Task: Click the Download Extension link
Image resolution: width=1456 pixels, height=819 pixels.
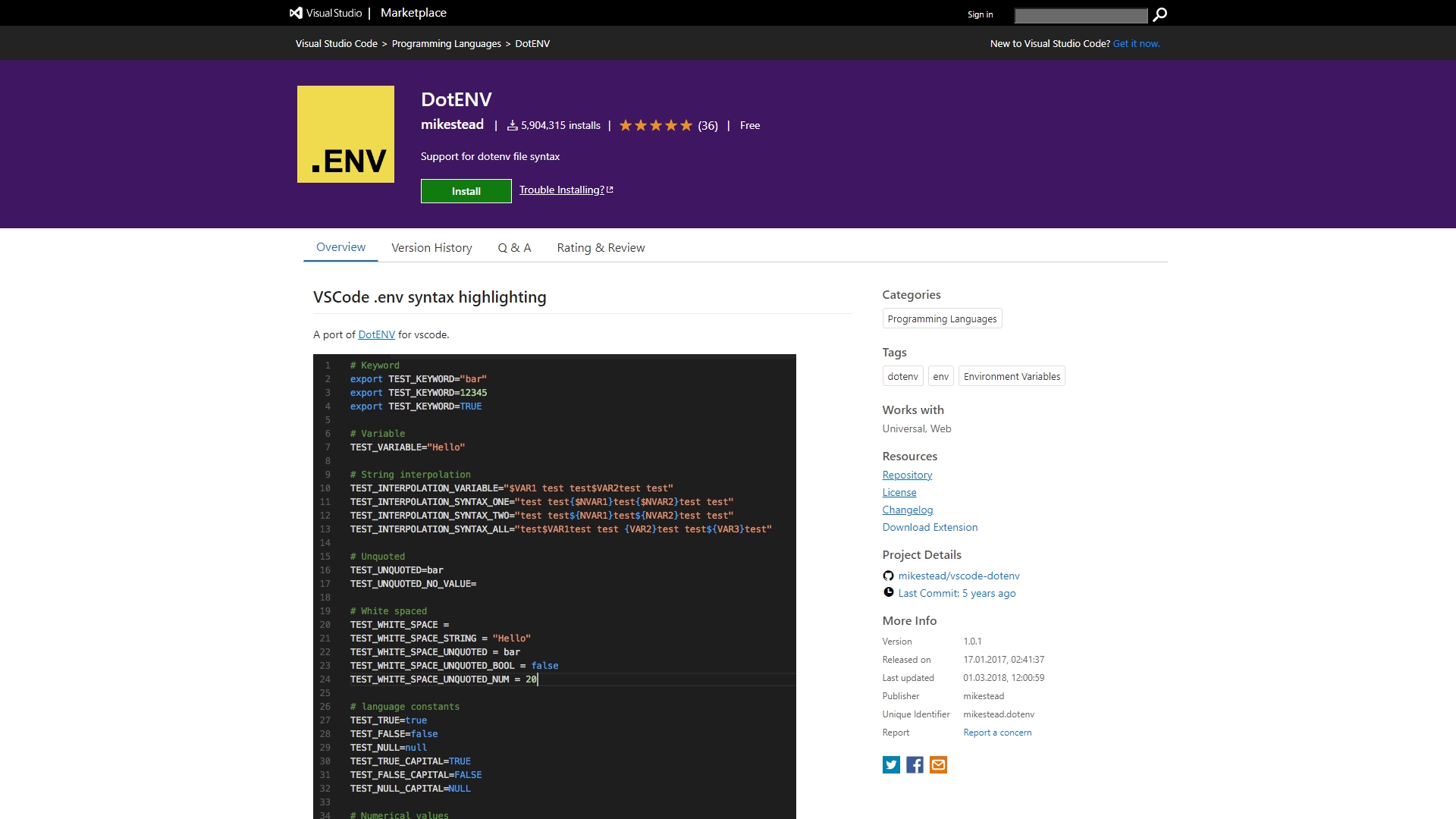Action: 930,527
